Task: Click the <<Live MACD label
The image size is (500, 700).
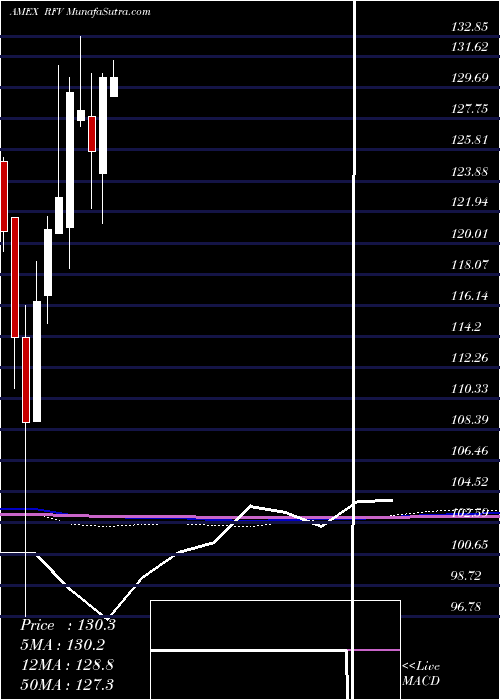Action: pyautogui.click(x=421, y=674)
